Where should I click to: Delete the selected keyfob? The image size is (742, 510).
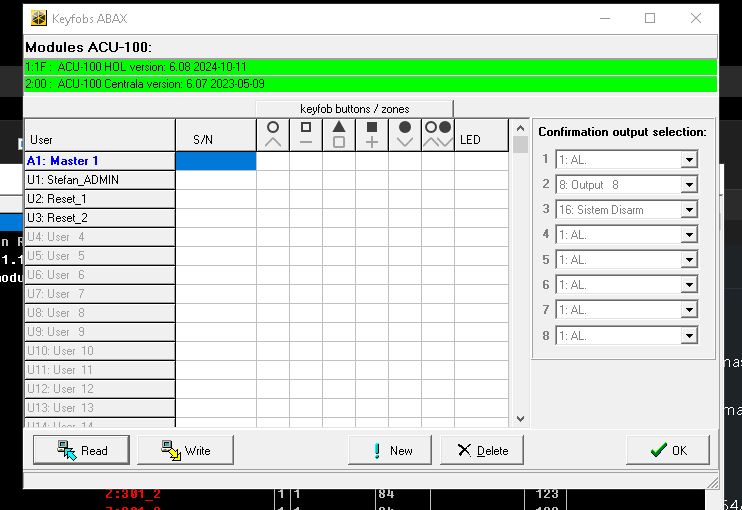tap(481, 450)
